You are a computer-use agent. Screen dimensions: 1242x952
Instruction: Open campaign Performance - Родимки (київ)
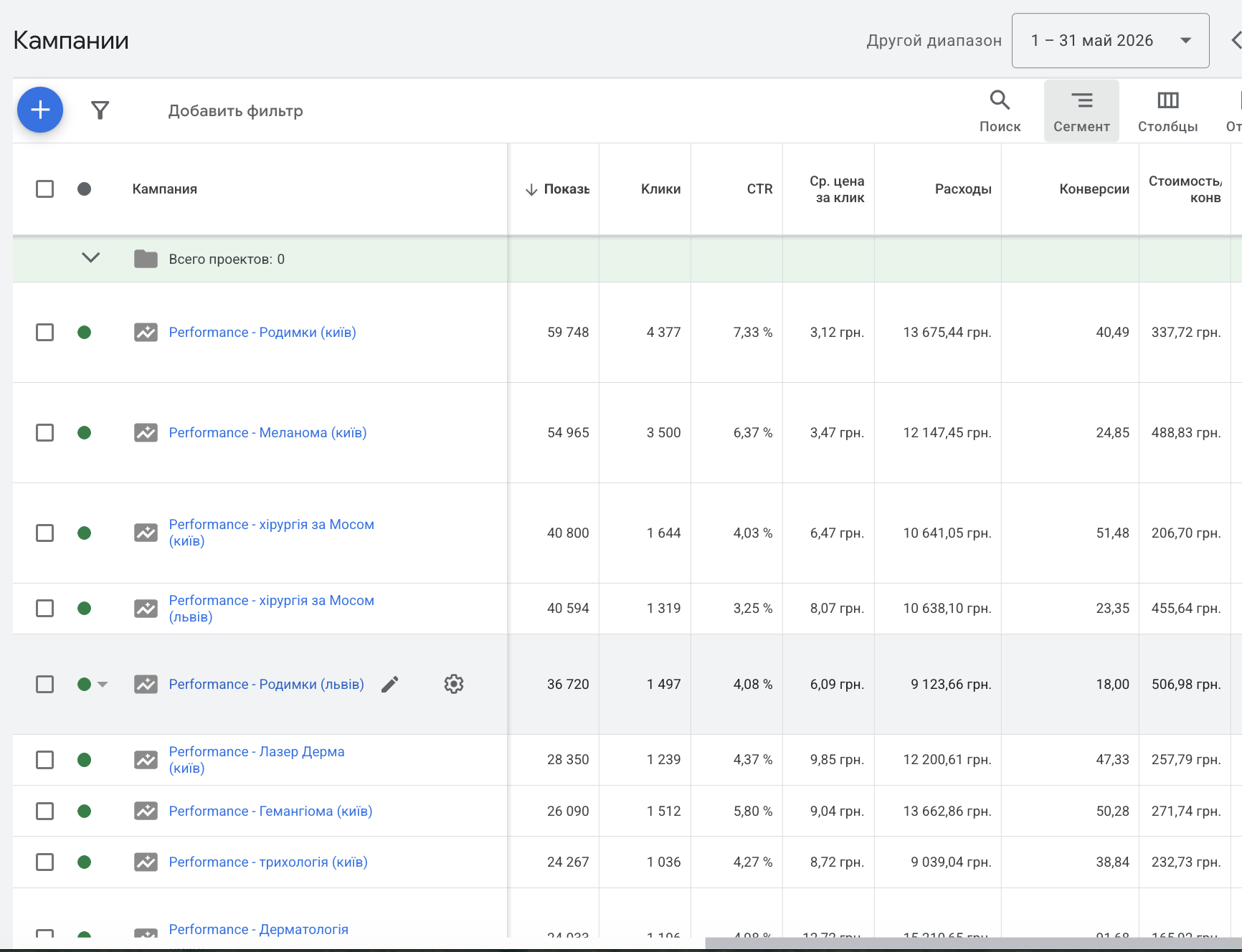coord(262,333)
